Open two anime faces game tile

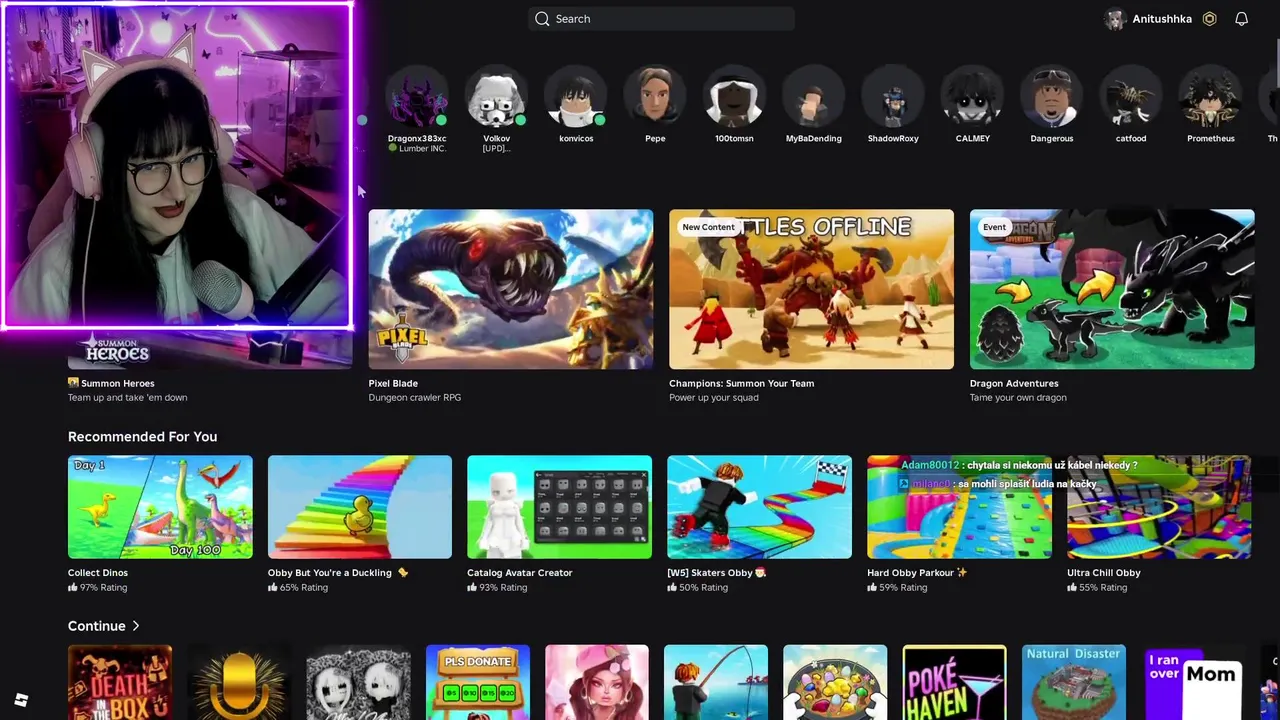click(358, 683)
